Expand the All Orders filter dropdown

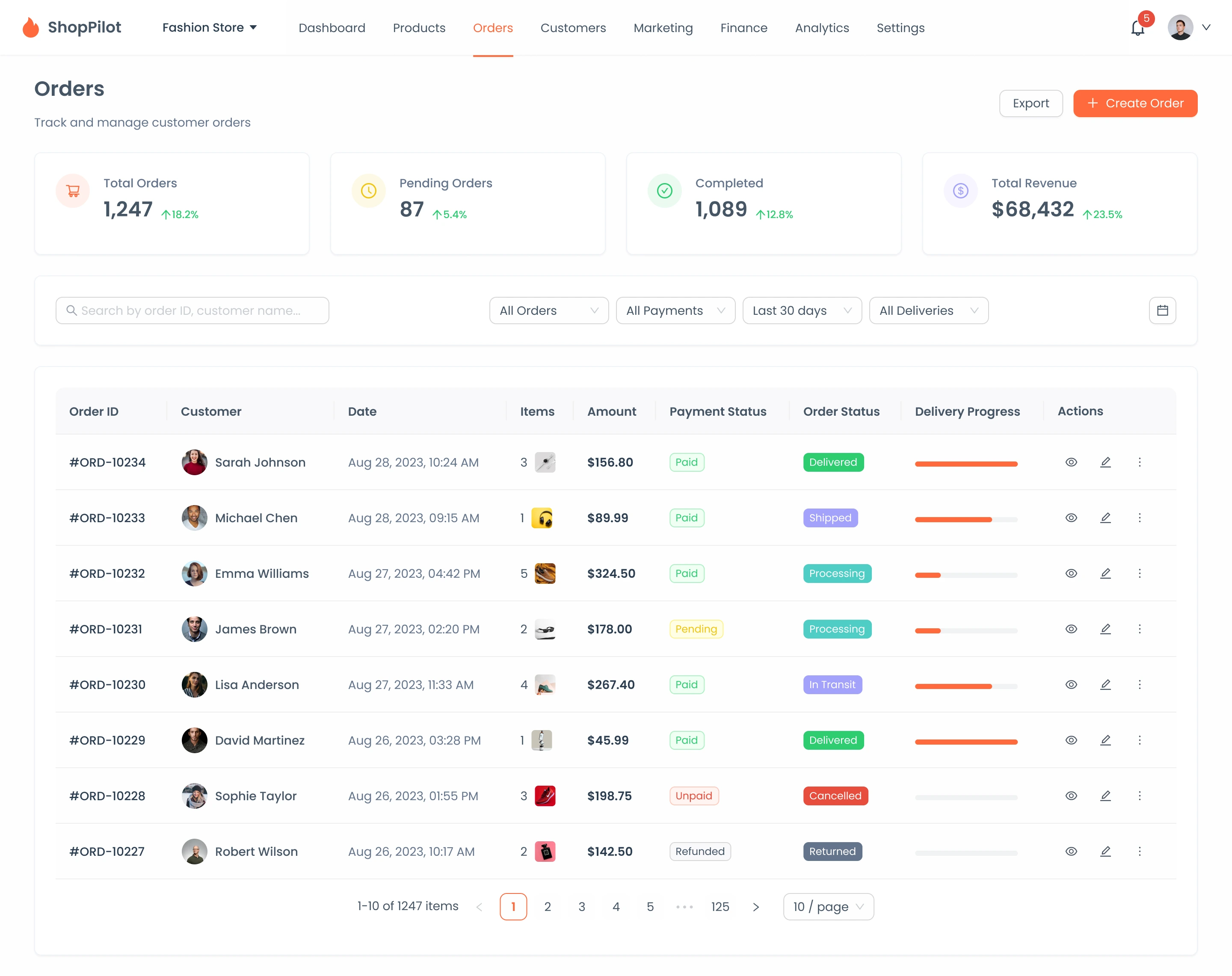[x=548, y=310]
